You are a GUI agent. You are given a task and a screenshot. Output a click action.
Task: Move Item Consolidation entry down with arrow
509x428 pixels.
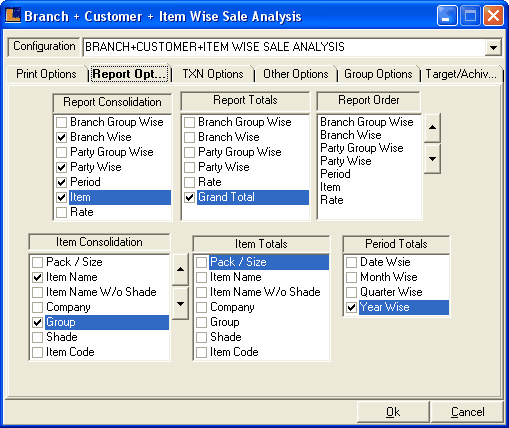(x=180, y=304)
